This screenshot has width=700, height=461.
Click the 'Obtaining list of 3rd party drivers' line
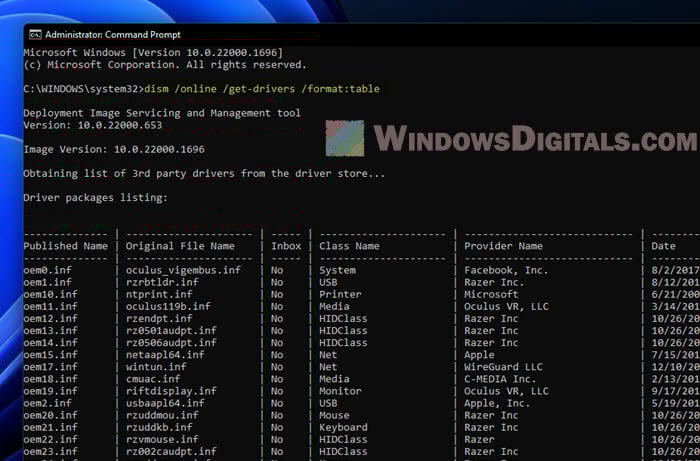click(x=204, y=173)
